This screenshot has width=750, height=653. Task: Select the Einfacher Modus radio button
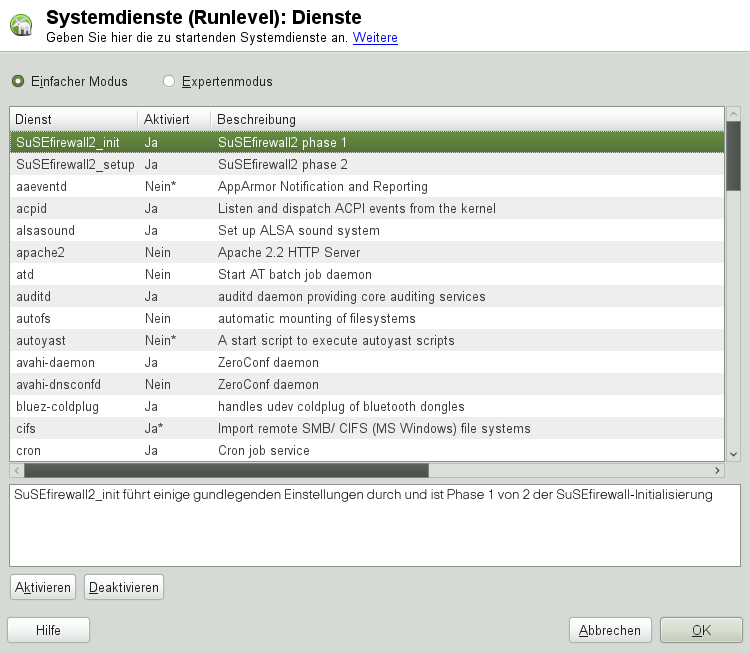(x=17, y=81)
